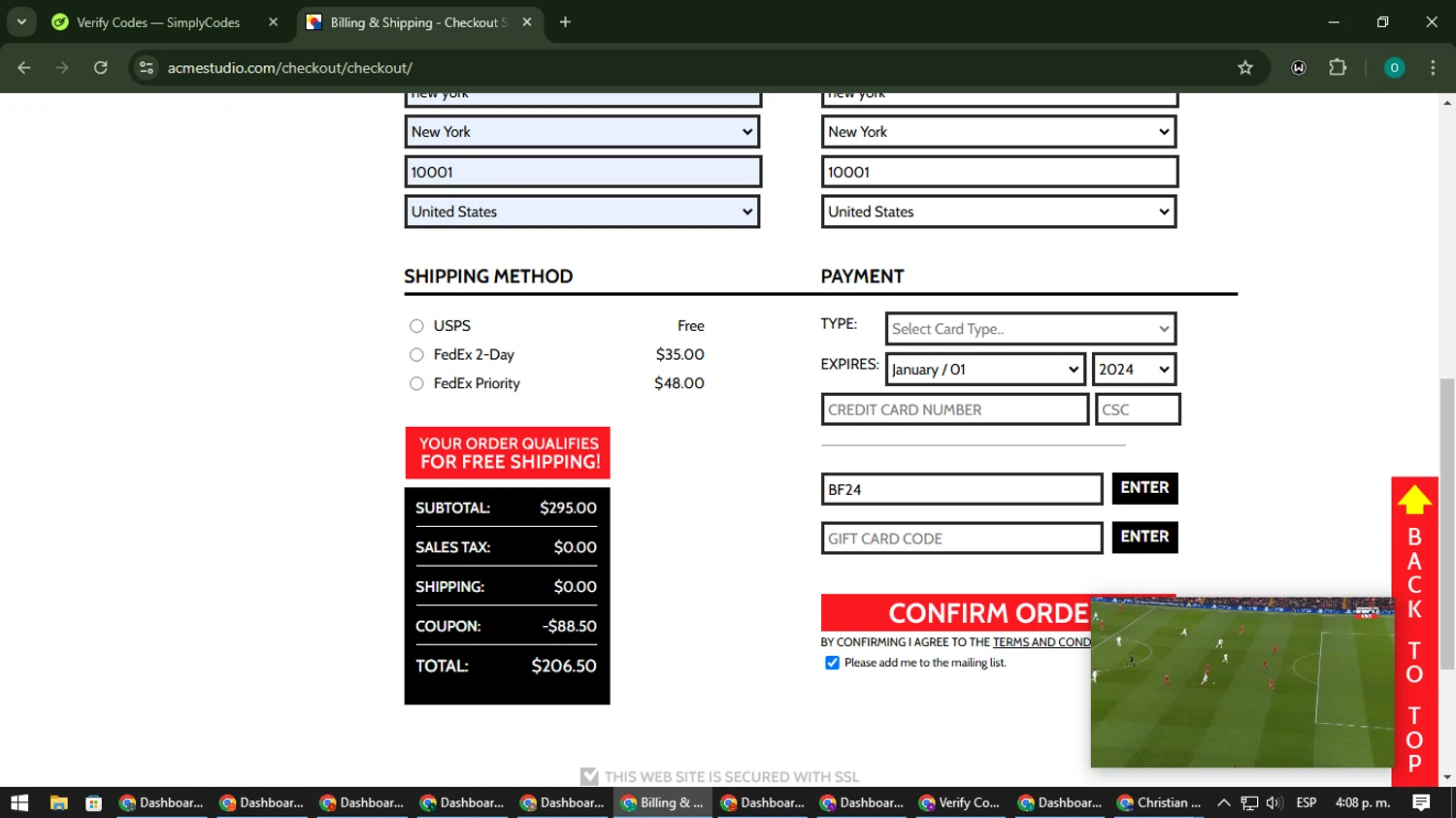The image size is (1456, 818).
Task: Click the coupon discount -$88.50
Action: pos(570,626)
